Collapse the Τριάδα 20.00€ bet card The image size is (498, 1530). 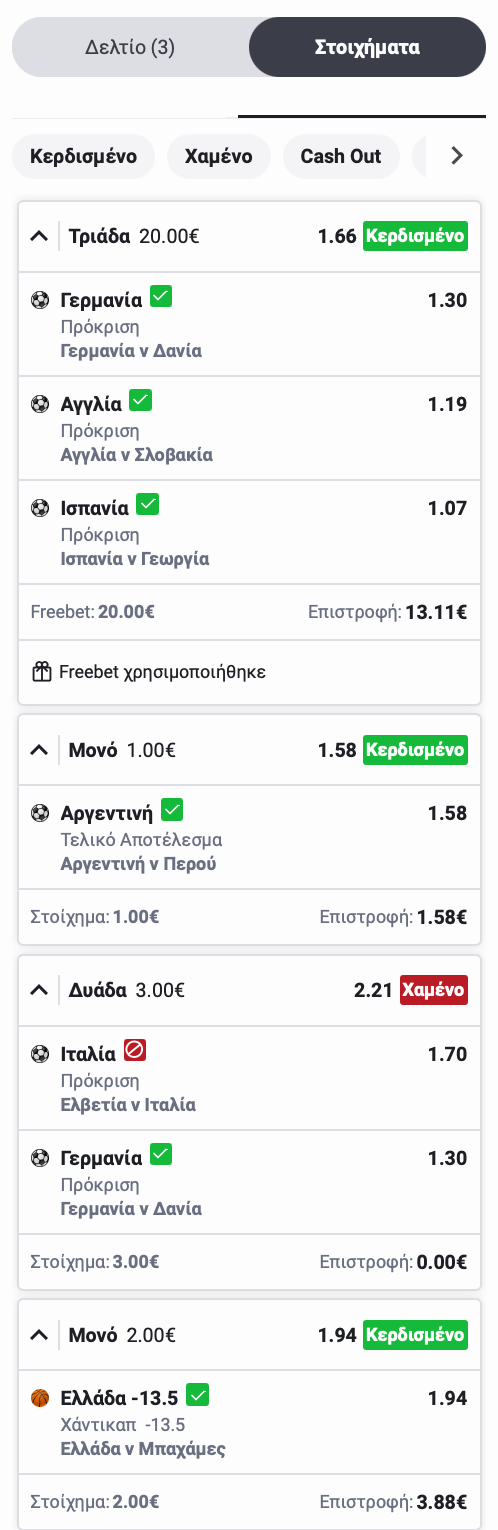click(x=39, y=237)
